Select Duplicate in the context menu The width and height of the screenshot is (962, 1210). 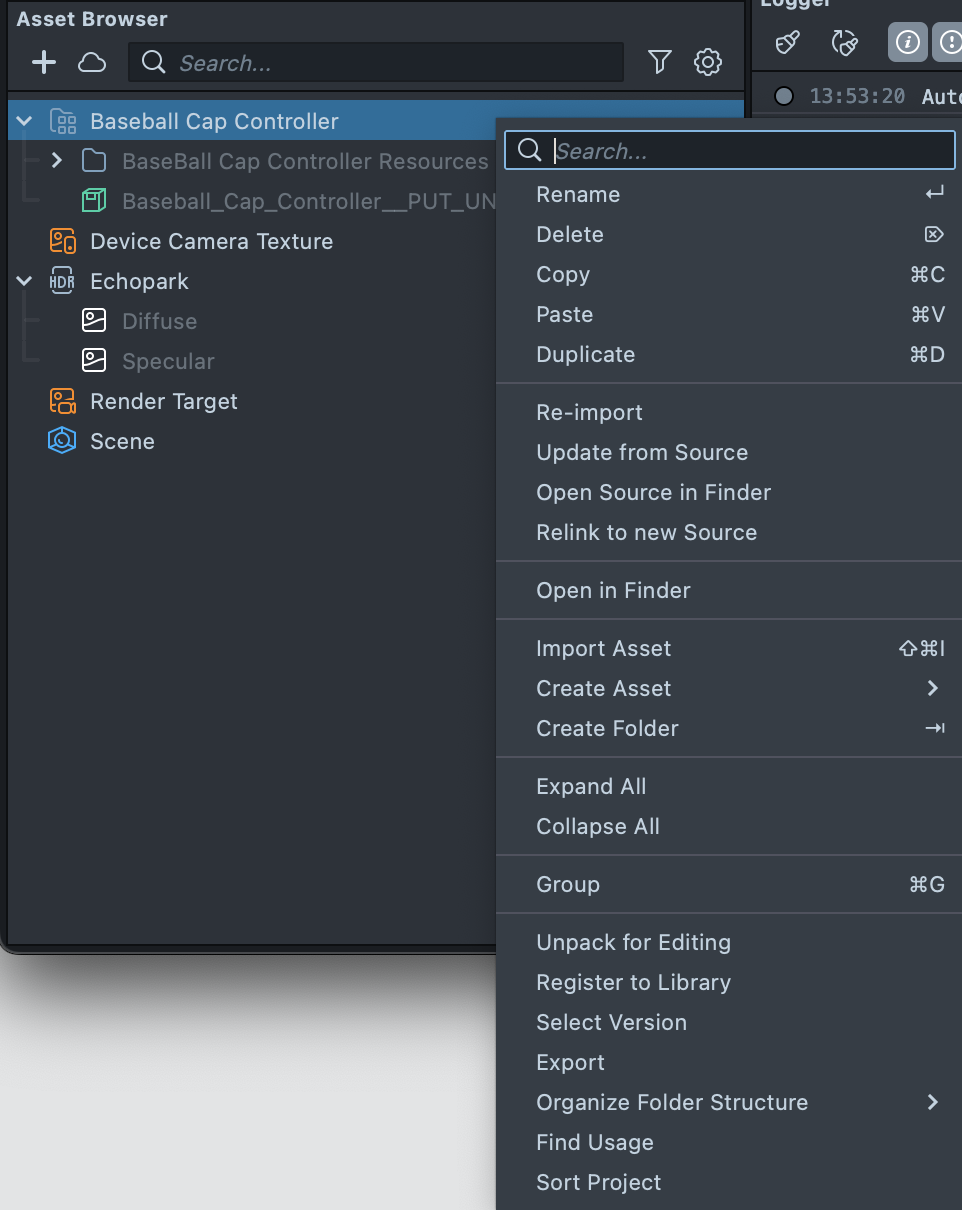click(x=585, y=354)
